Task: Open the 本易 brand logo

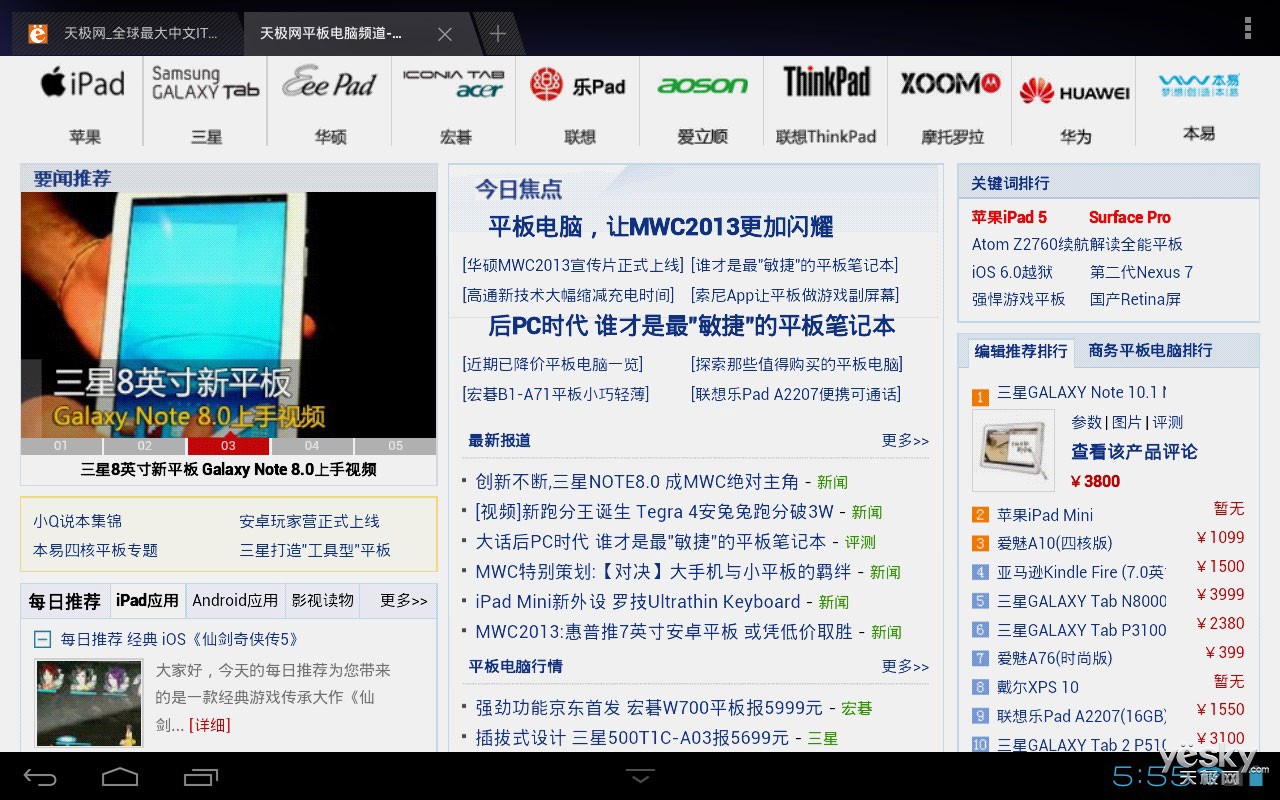Action: [x=1198, y=85]
